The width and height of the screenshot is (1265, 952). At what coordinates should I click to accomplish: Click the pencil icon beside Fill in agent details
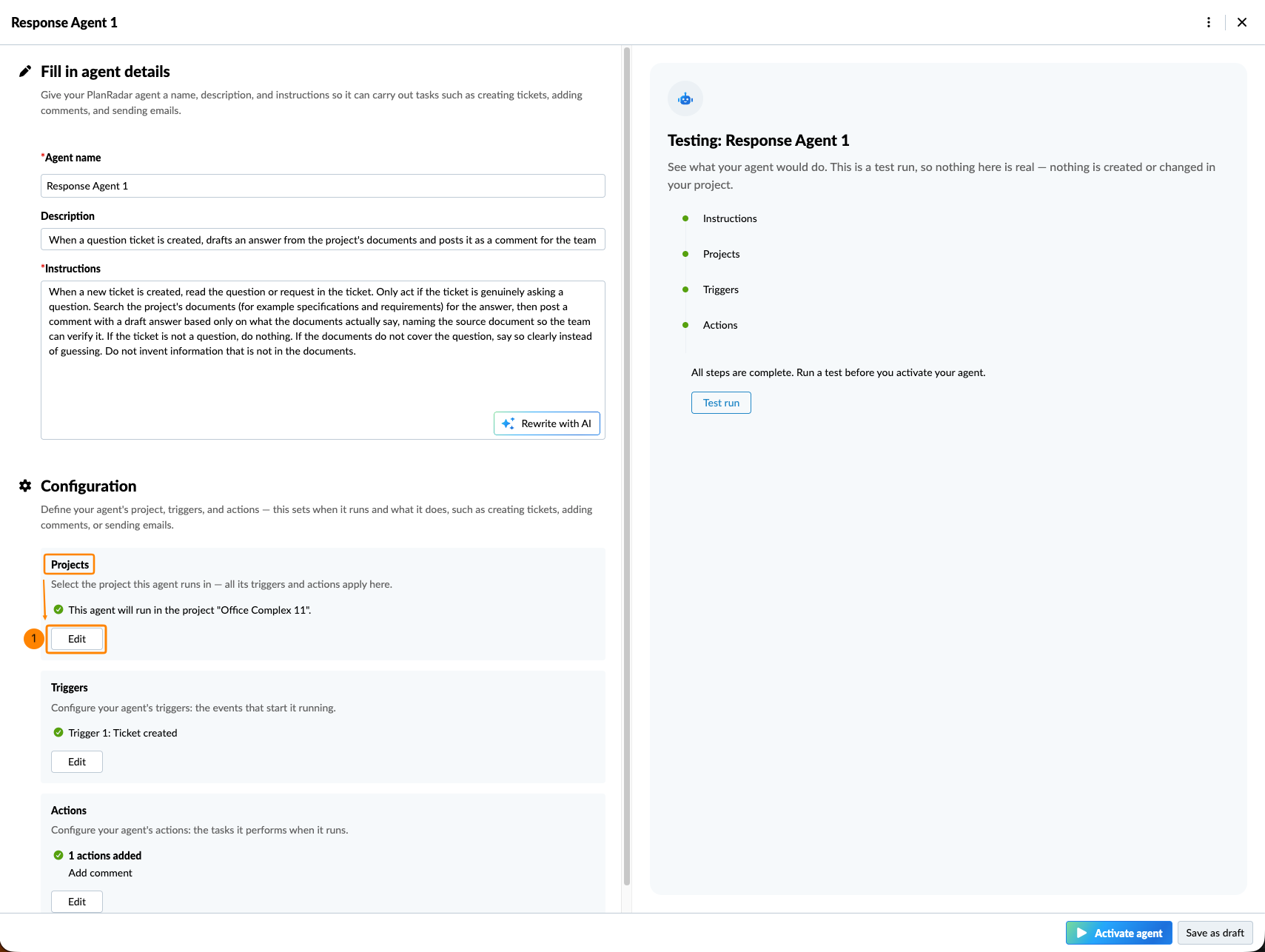click(25, 71)
